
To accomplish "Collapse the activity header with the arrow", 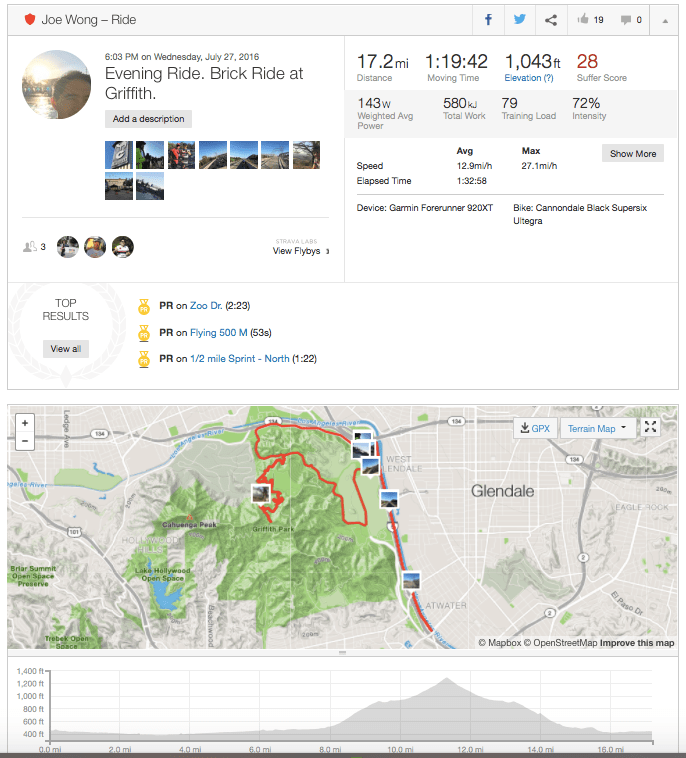I will click(x=665, y=19).
